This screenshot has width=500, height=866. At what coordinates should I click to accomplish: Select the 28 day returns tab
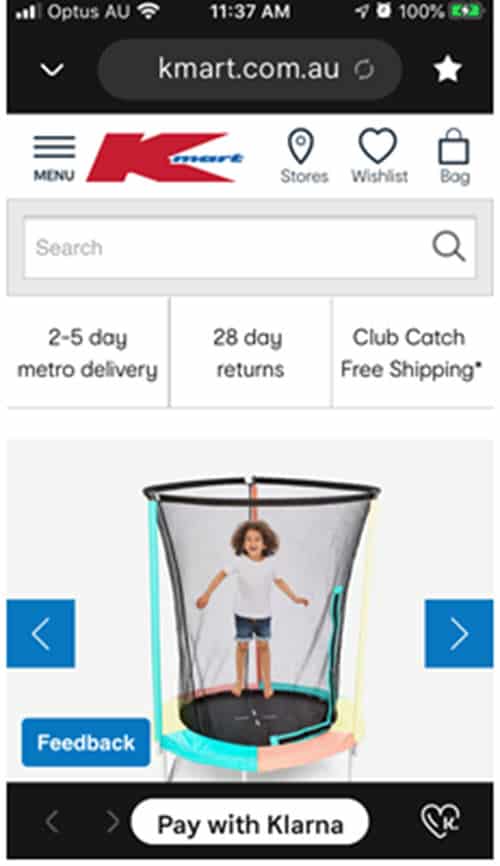pos(250,353)
